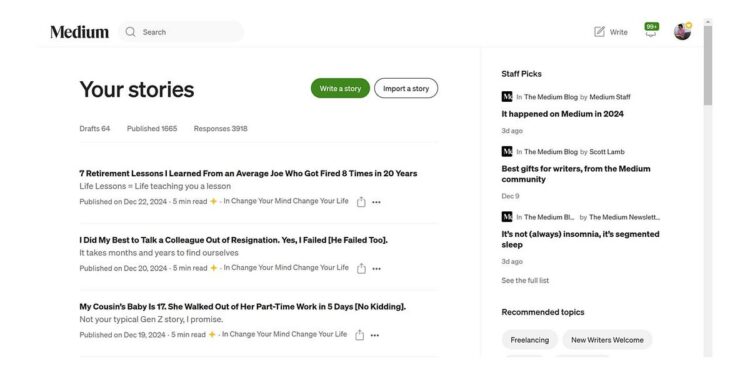Click the Write a story button

pos(340,88)
